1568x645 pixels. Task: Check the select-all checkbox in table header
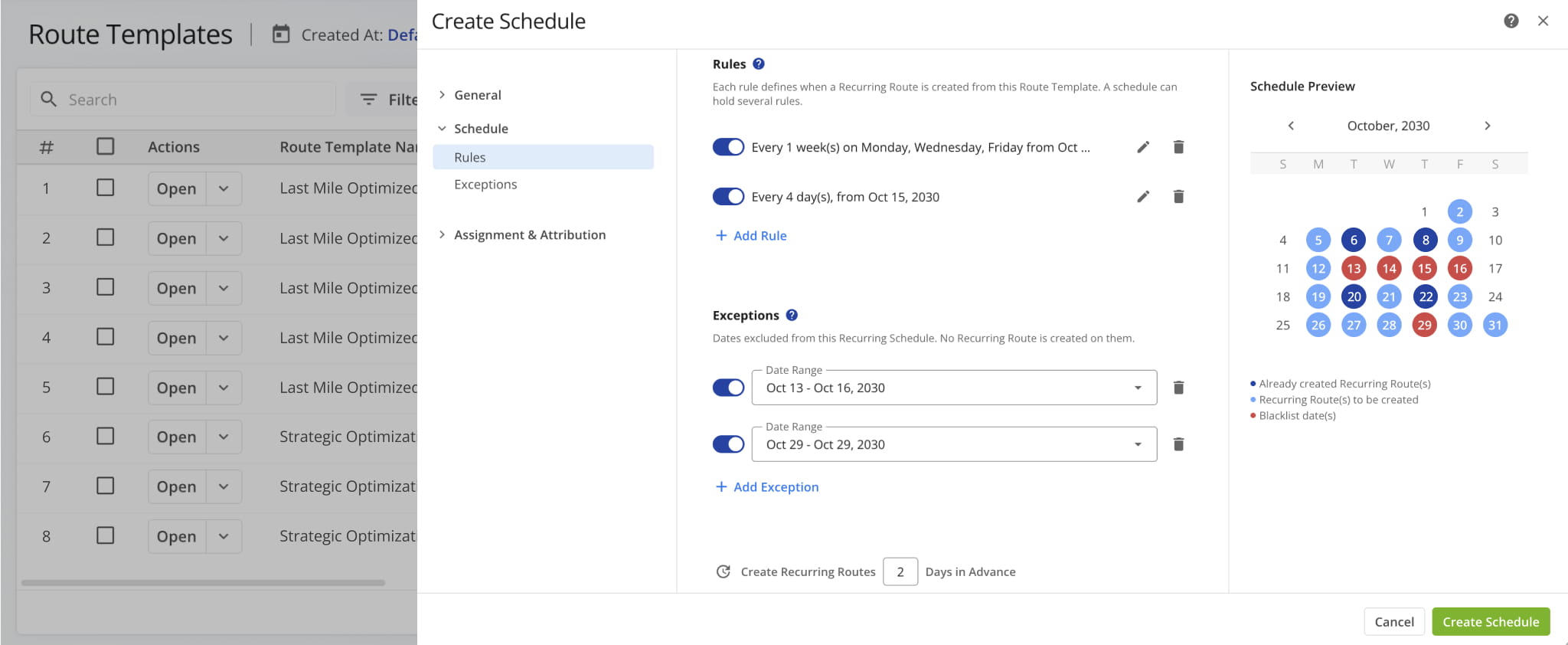(106, 146)
